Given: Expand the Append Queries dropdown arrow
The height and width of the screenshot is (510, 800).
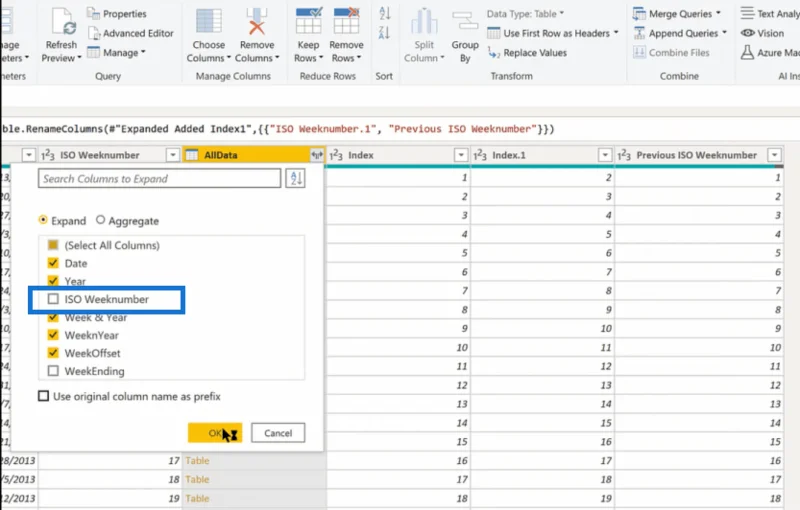Looking at the screenshot, I should 724,33.
